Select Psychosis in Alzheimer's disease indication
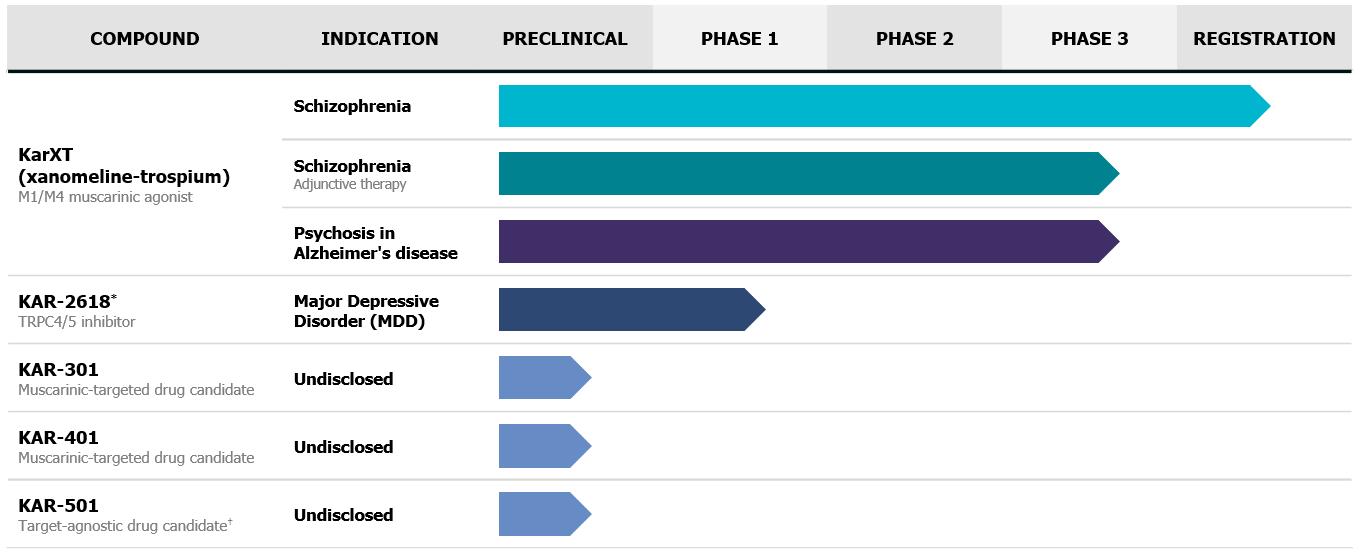Screen dimensions: 1360x556 375,243
